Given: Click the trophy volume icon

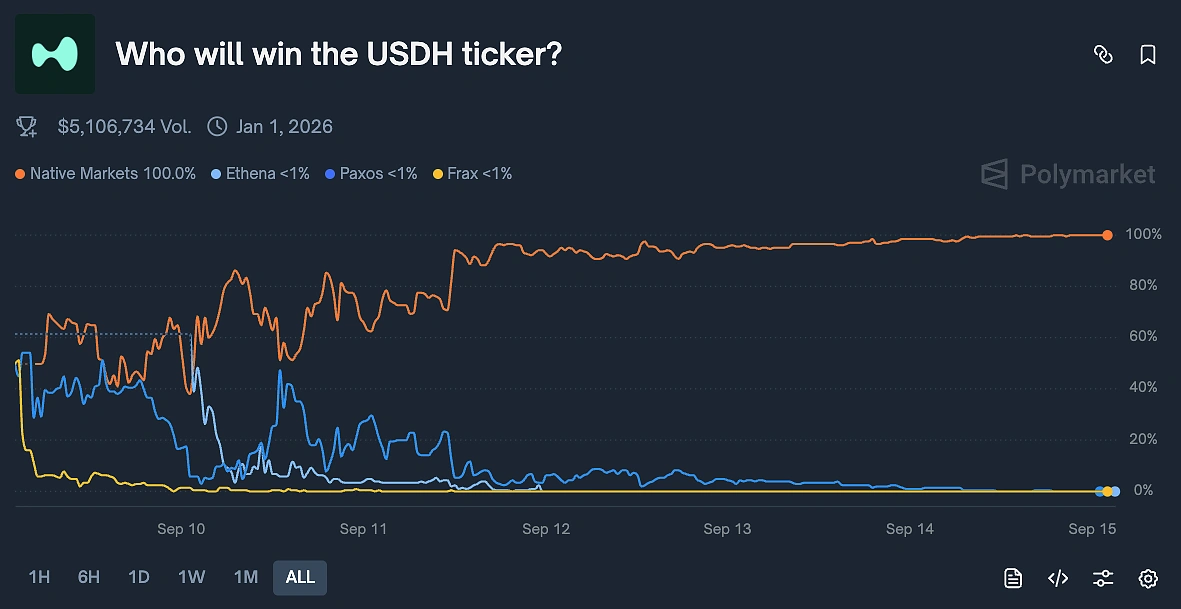Looking at the screenshot, I should (x=26, y=126).
